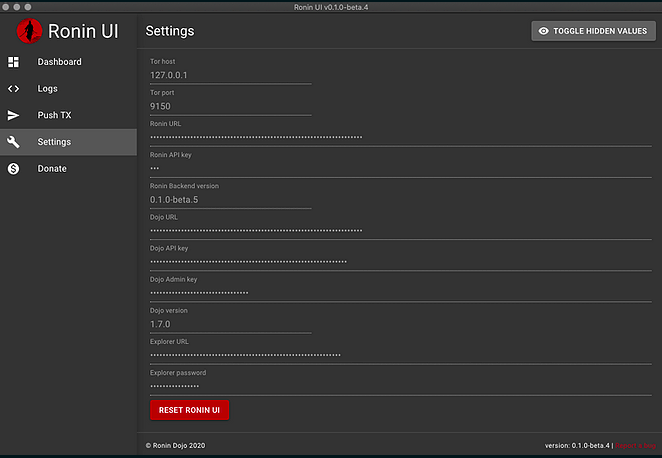Focus the Dojo Admin key field

coord(401,293)
